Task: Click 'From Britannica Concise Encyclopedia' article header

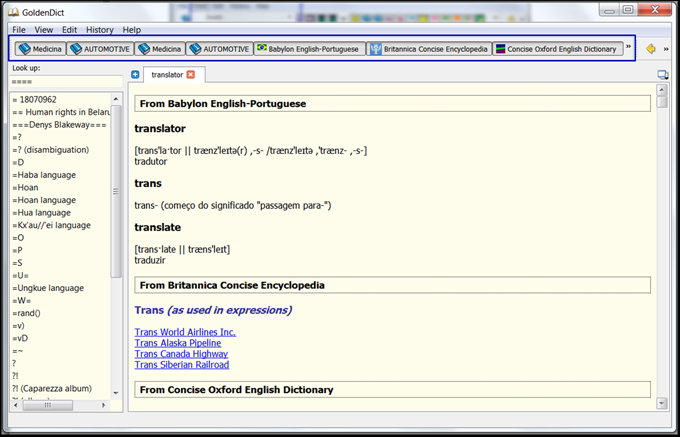Action: pos(392,285)
